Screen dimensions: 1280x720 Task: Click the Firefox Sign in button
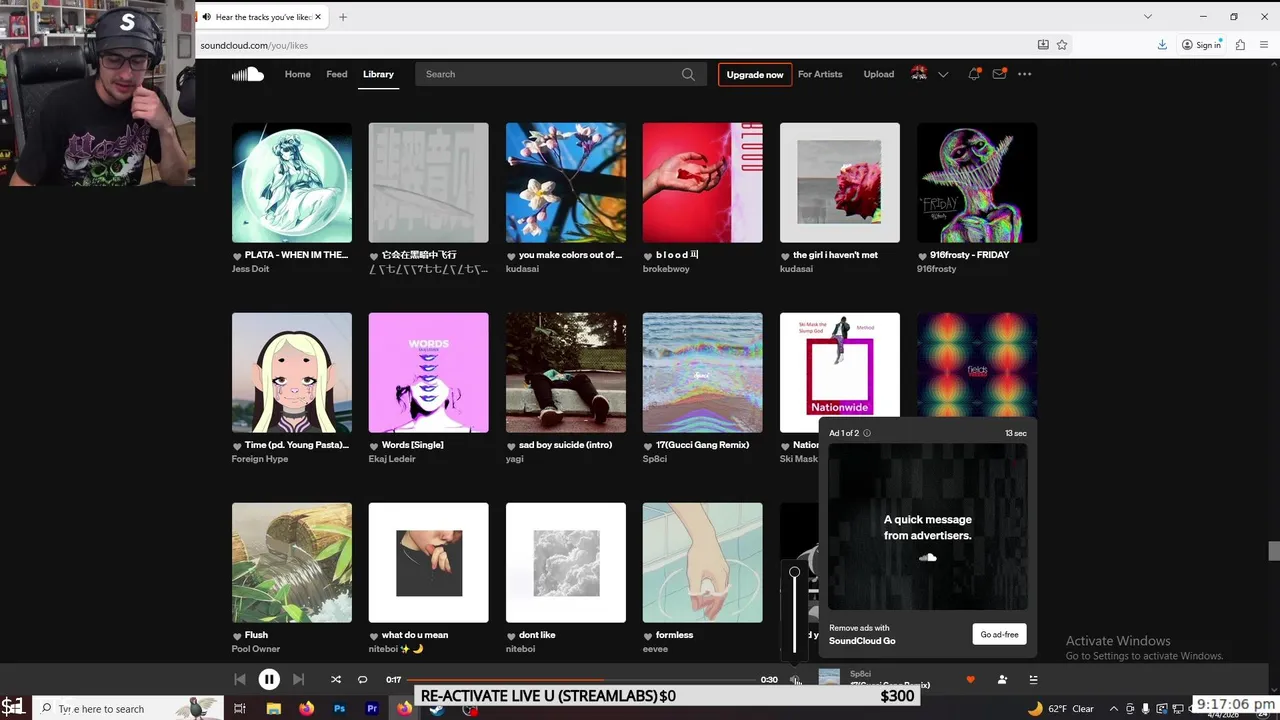tap(1201, 45)
